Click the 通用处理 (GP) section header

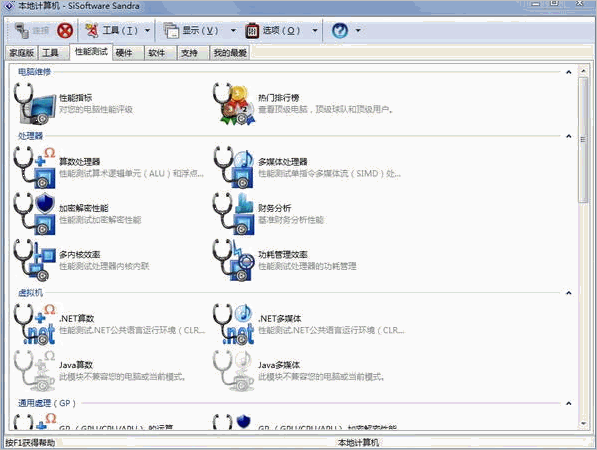pos(47,403)
